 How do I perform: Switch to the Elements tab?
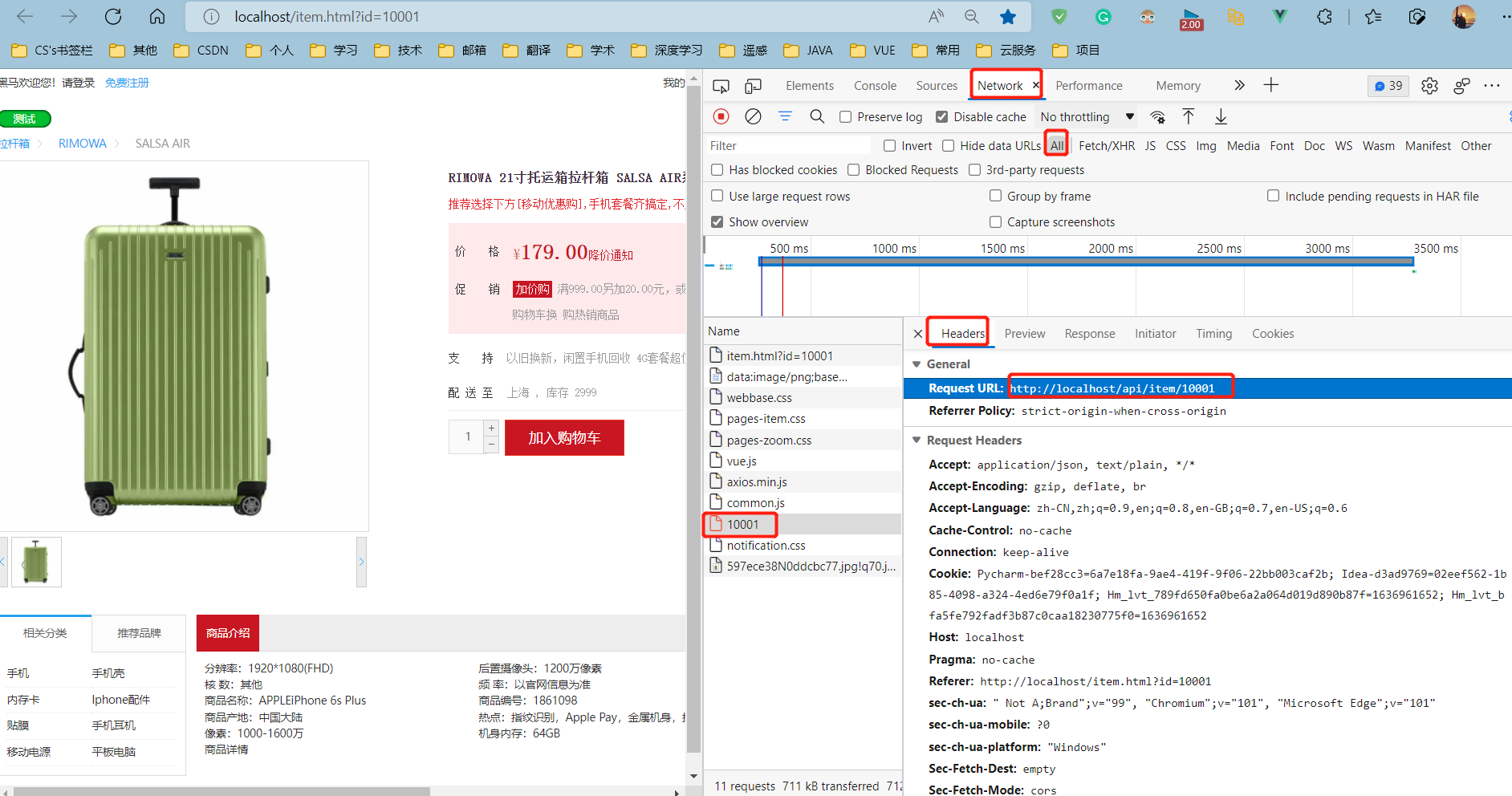[x=810, y=86]
